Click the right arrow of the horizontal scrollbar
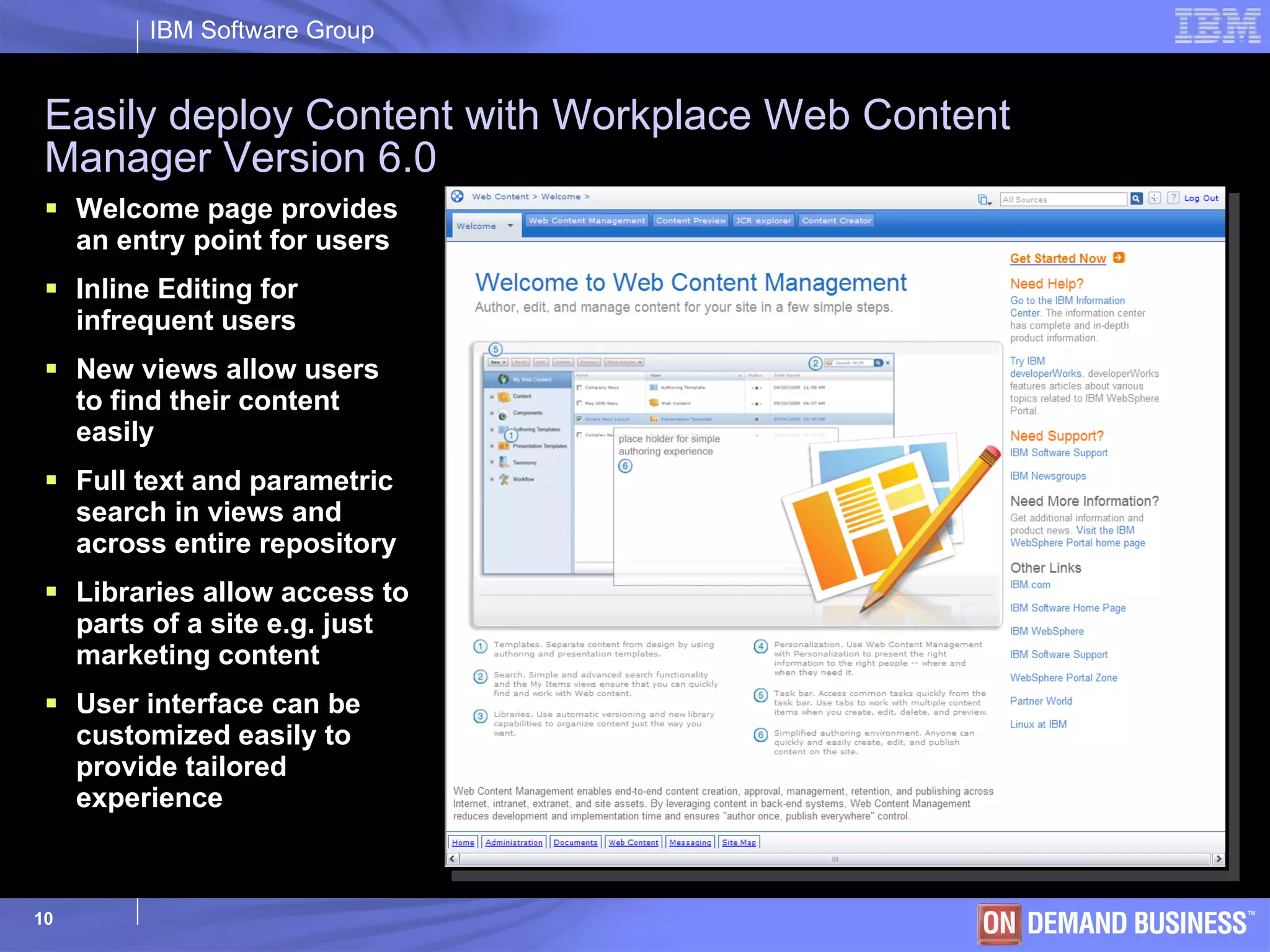Screen dimensions: 1270x952 (1218, 858)
